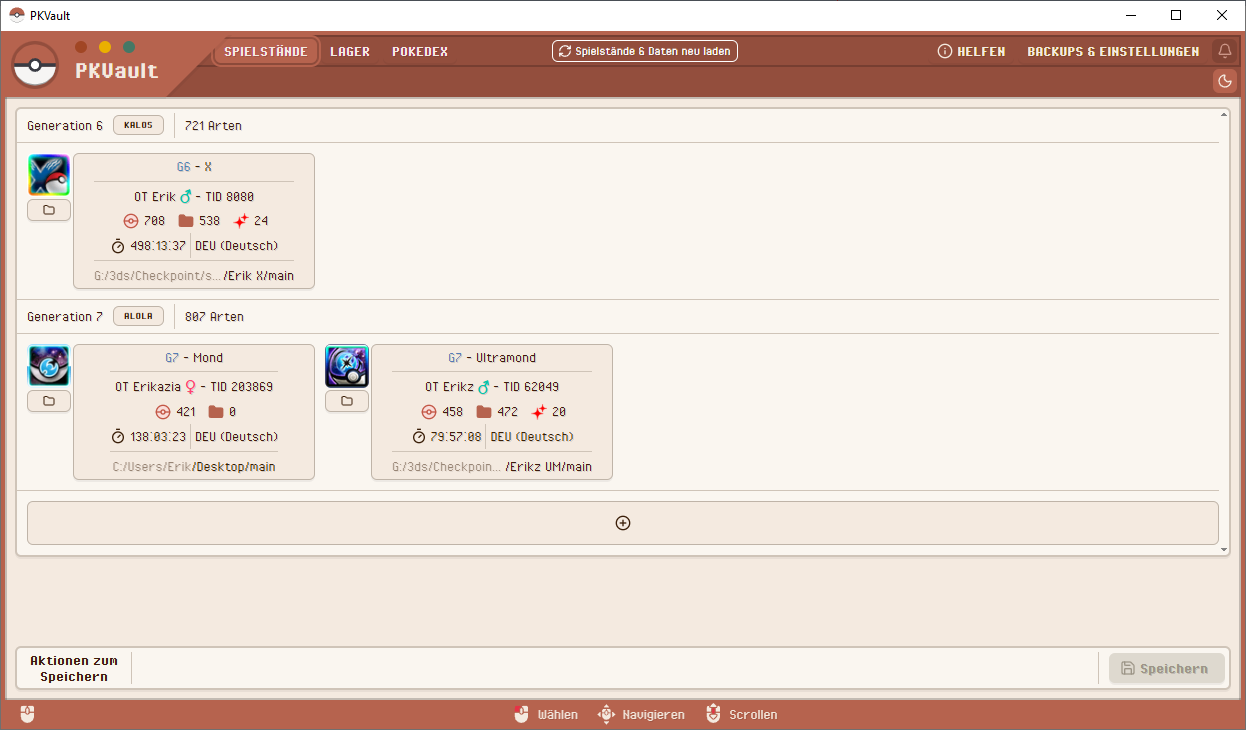Click the male symbol beside OT Erikz
The width and height of the screenshot is (1246, 730).
tap(484, 387)
